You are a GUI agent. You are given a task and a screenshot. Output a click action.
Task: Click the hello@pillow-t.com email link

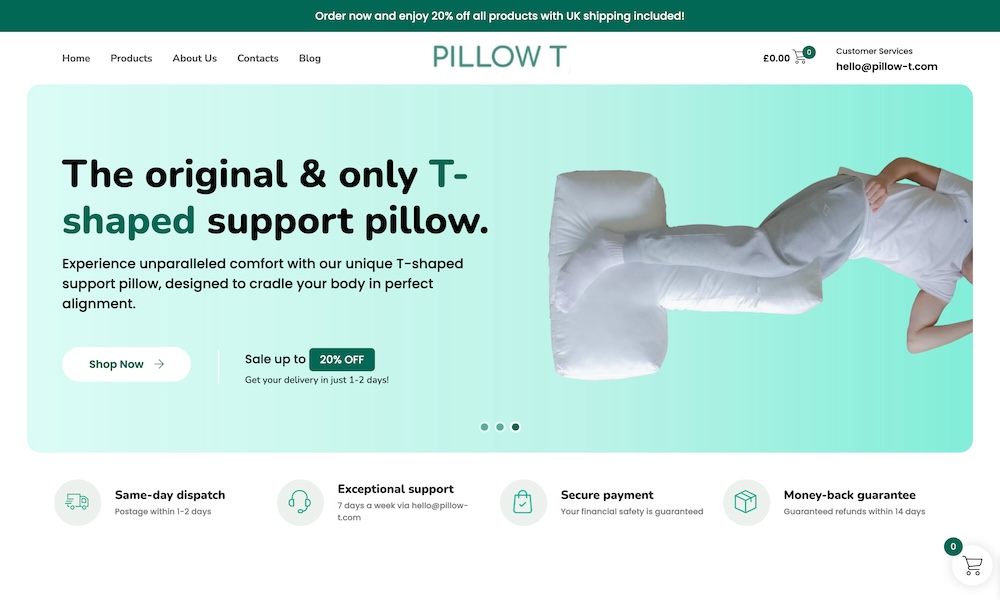(886, 66)
